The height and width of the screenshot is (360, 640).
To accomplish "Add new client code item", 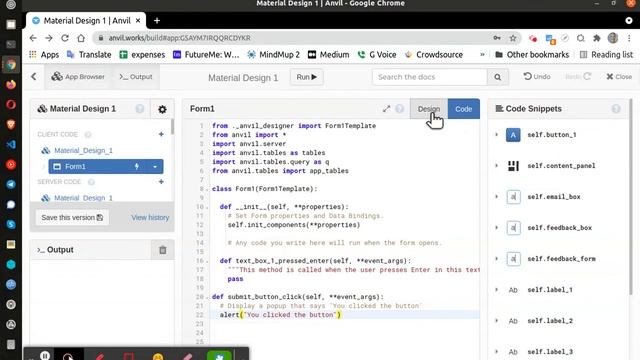I will (161, 134).
